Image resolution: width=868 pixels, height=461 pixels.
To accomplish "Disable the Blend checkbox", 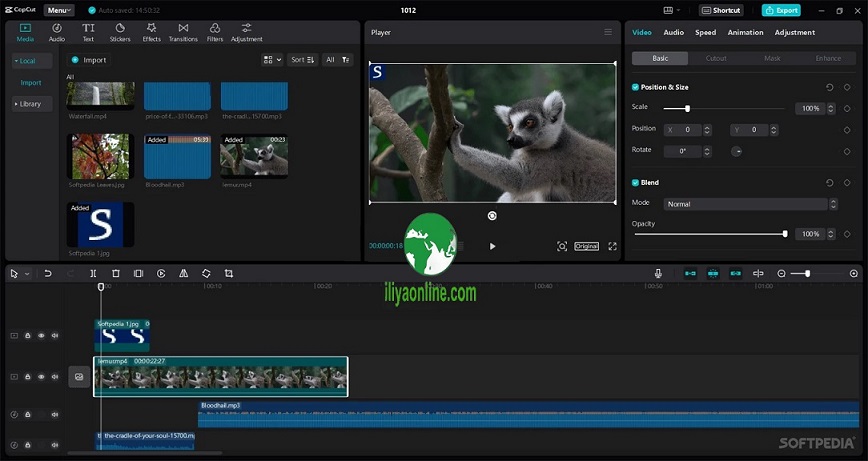I will [x=636, y=183].
